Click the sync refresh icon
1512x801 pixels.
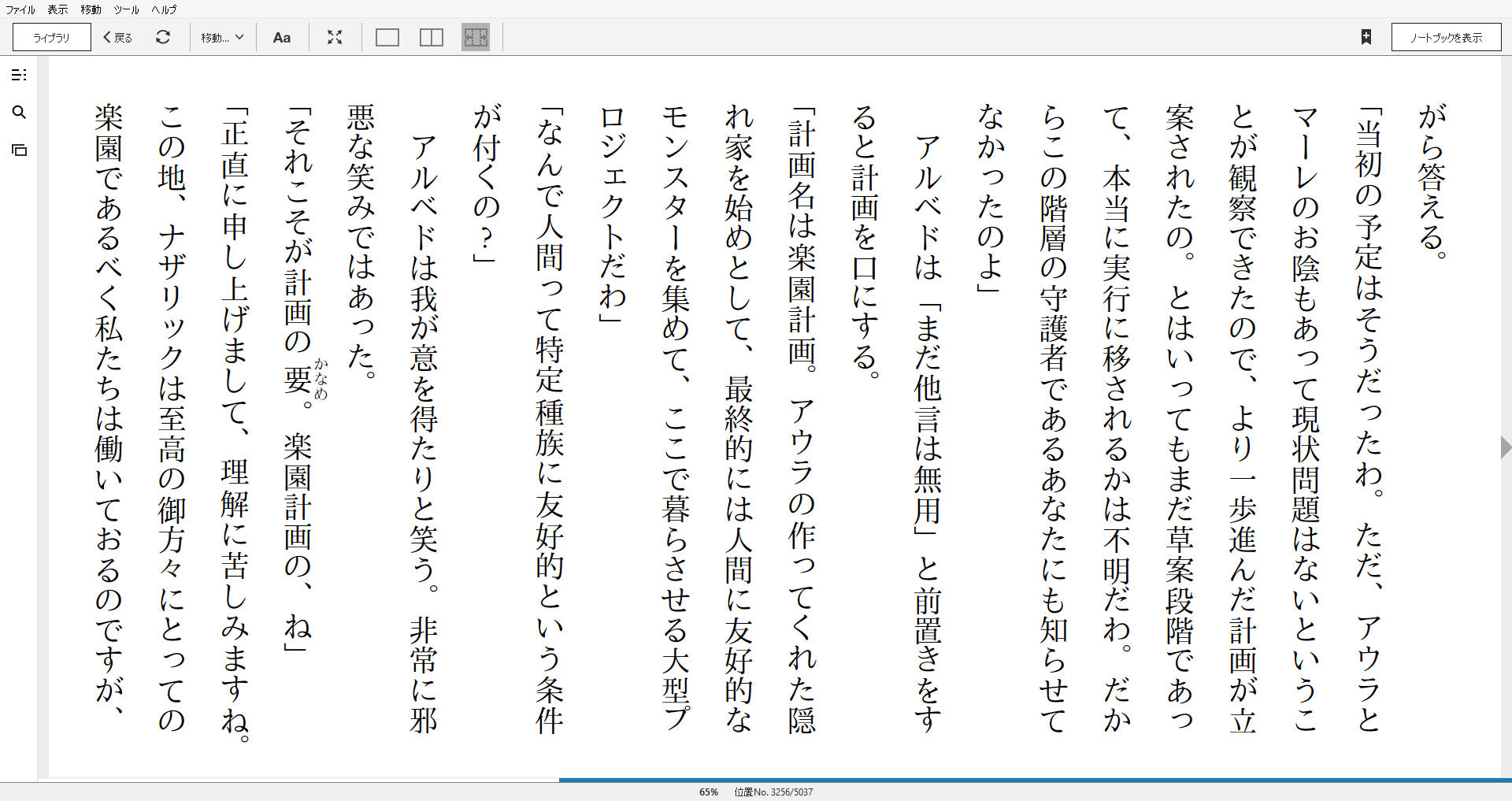(x=163, y=37)
